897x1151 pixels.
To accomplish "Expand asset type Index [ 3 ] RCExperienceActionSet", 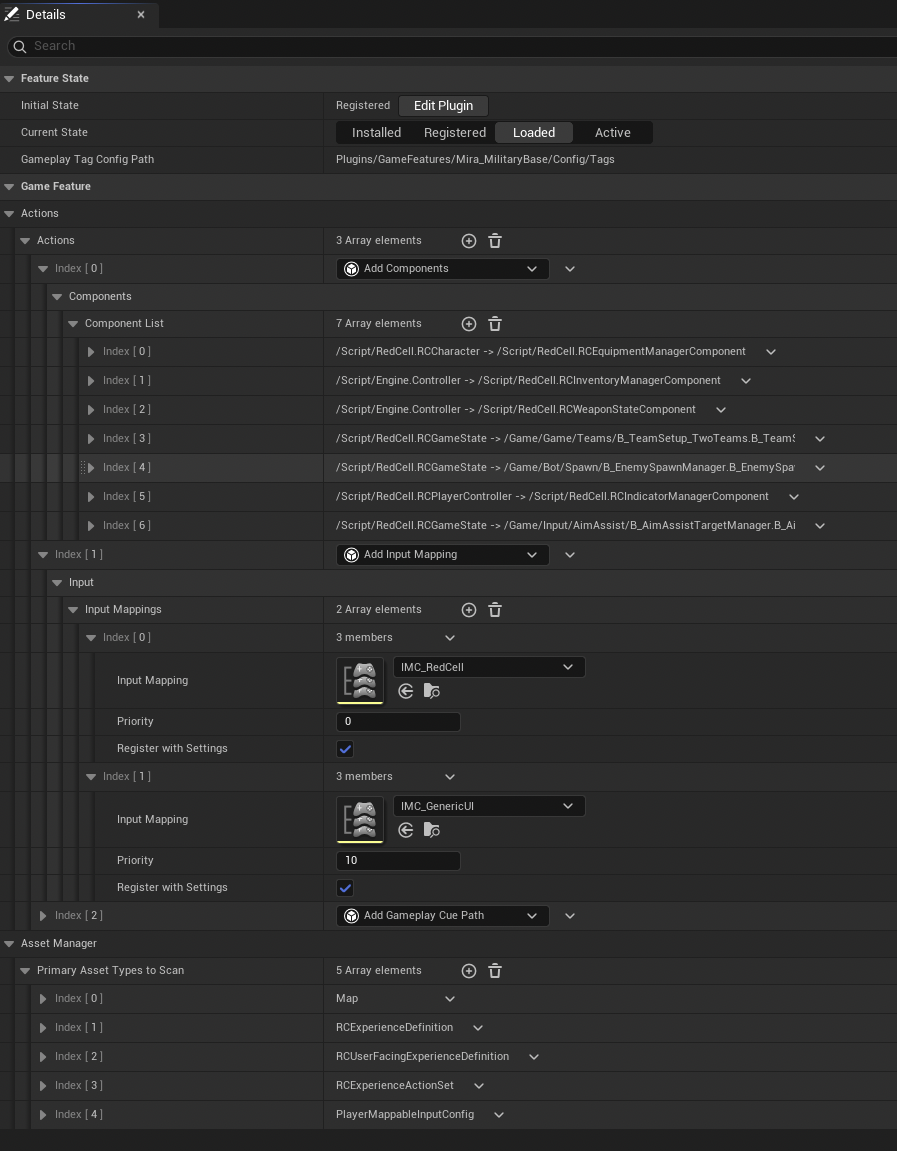I will tap(43, 1086).
